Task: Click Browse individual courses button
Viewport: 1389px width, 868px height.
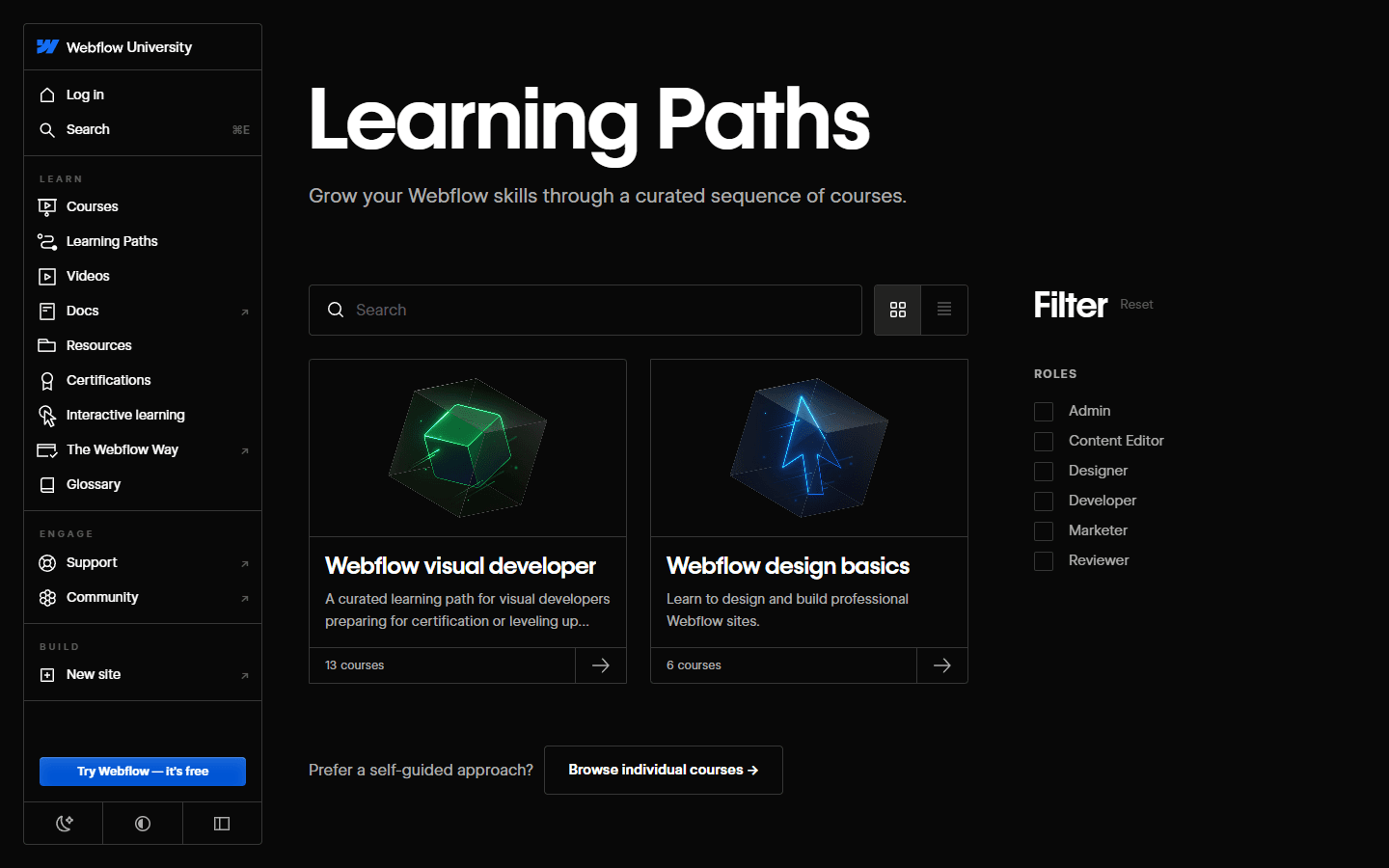Action: (664, 770)
